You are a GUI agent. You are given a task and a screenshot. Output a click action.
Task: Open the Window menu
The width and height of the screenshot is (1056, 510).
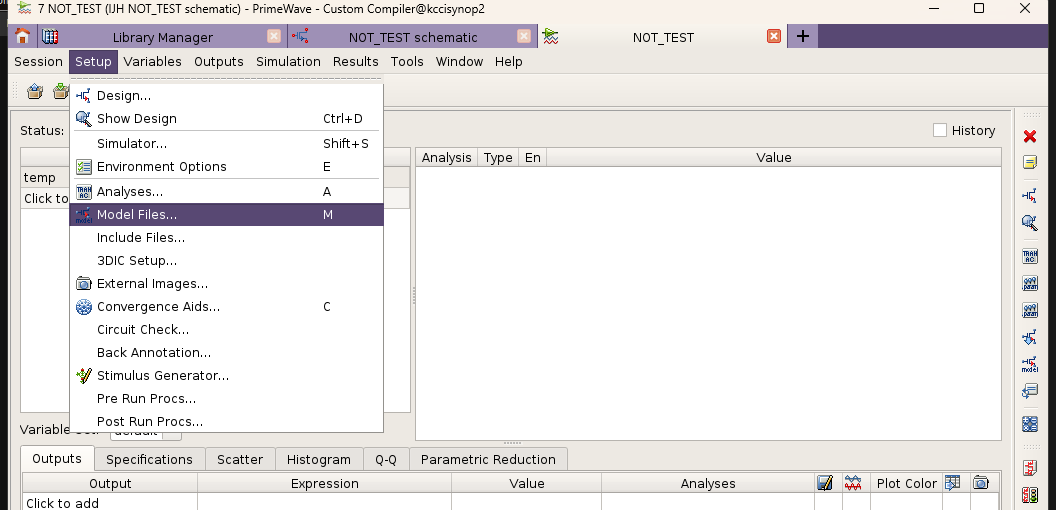point(459,61)
